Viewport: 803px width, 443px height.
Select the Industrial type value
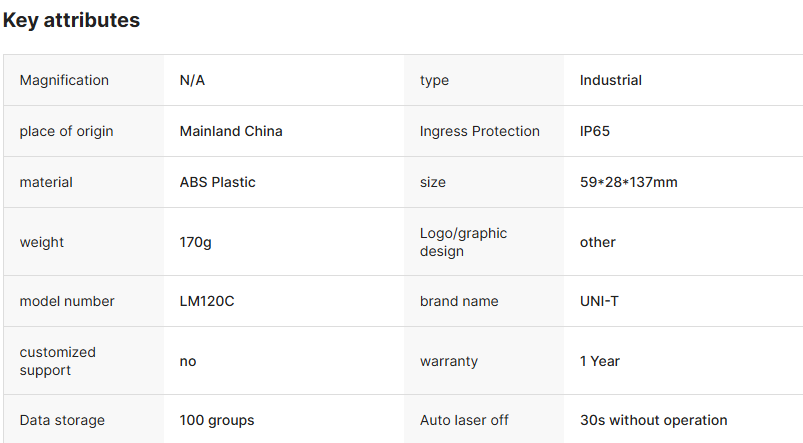pos(610,80)
